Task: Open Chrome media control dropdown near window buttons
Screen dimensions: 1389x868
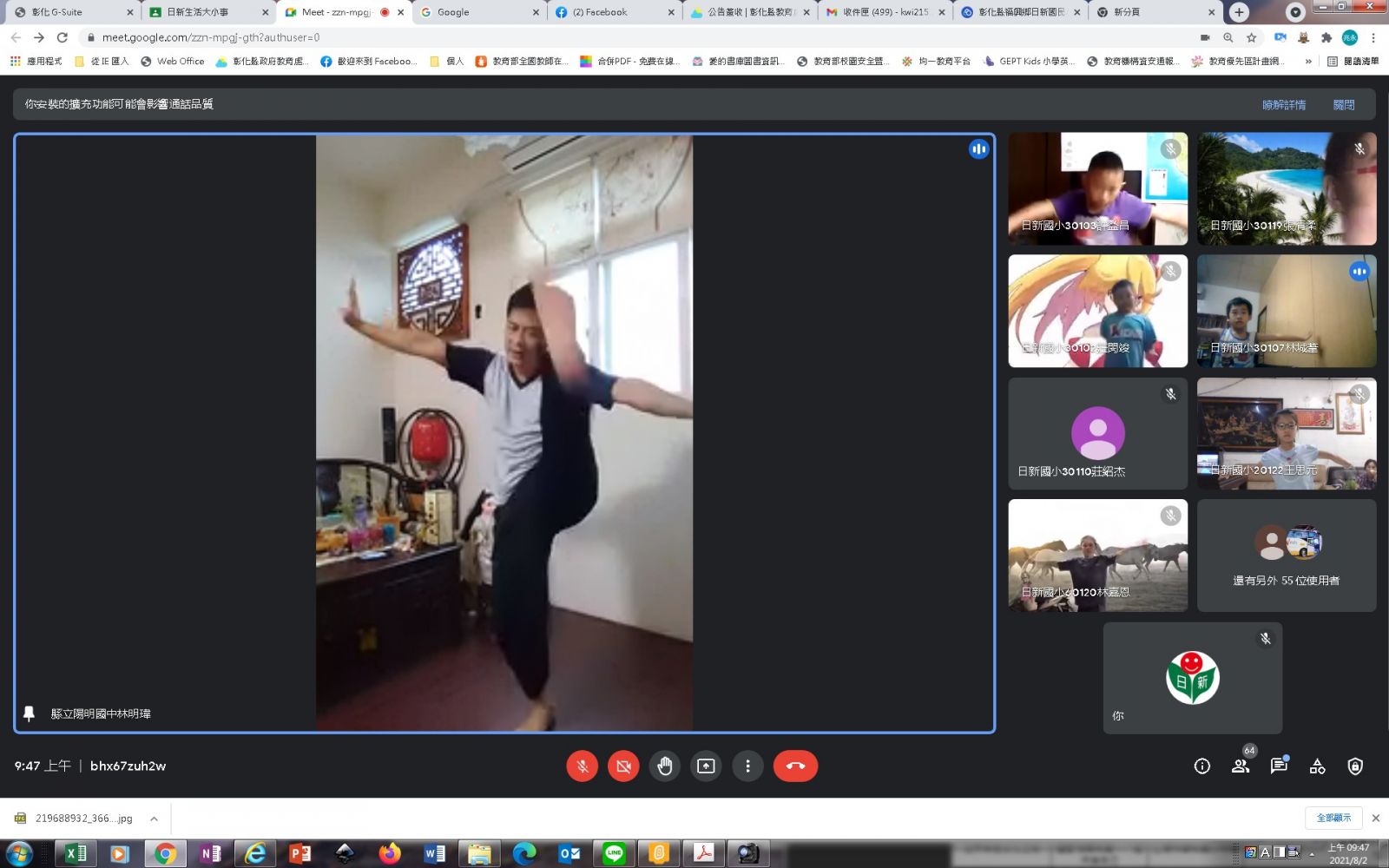Action: pos(1295,12)
